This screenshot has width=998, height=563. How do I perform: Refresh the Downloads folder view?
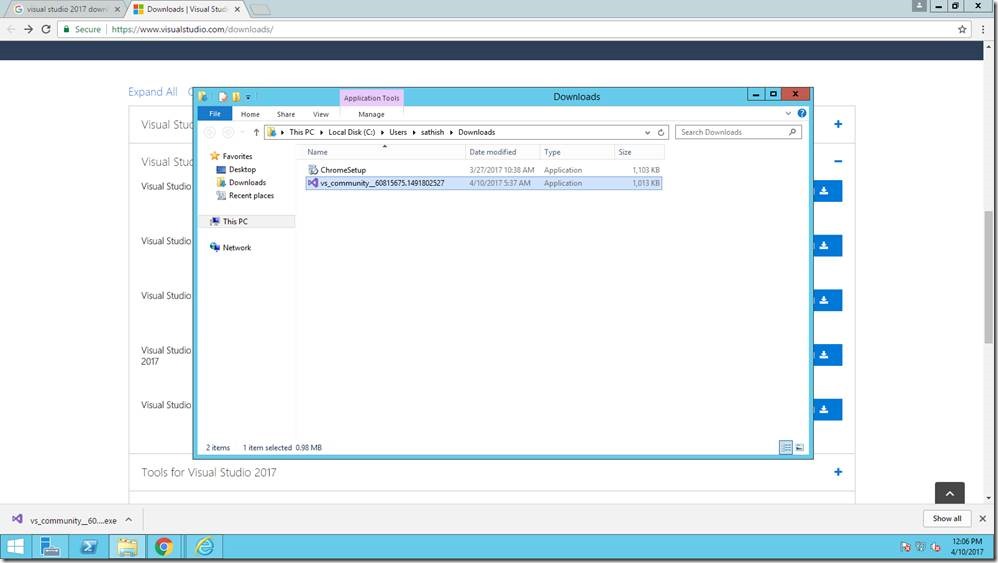661,132
